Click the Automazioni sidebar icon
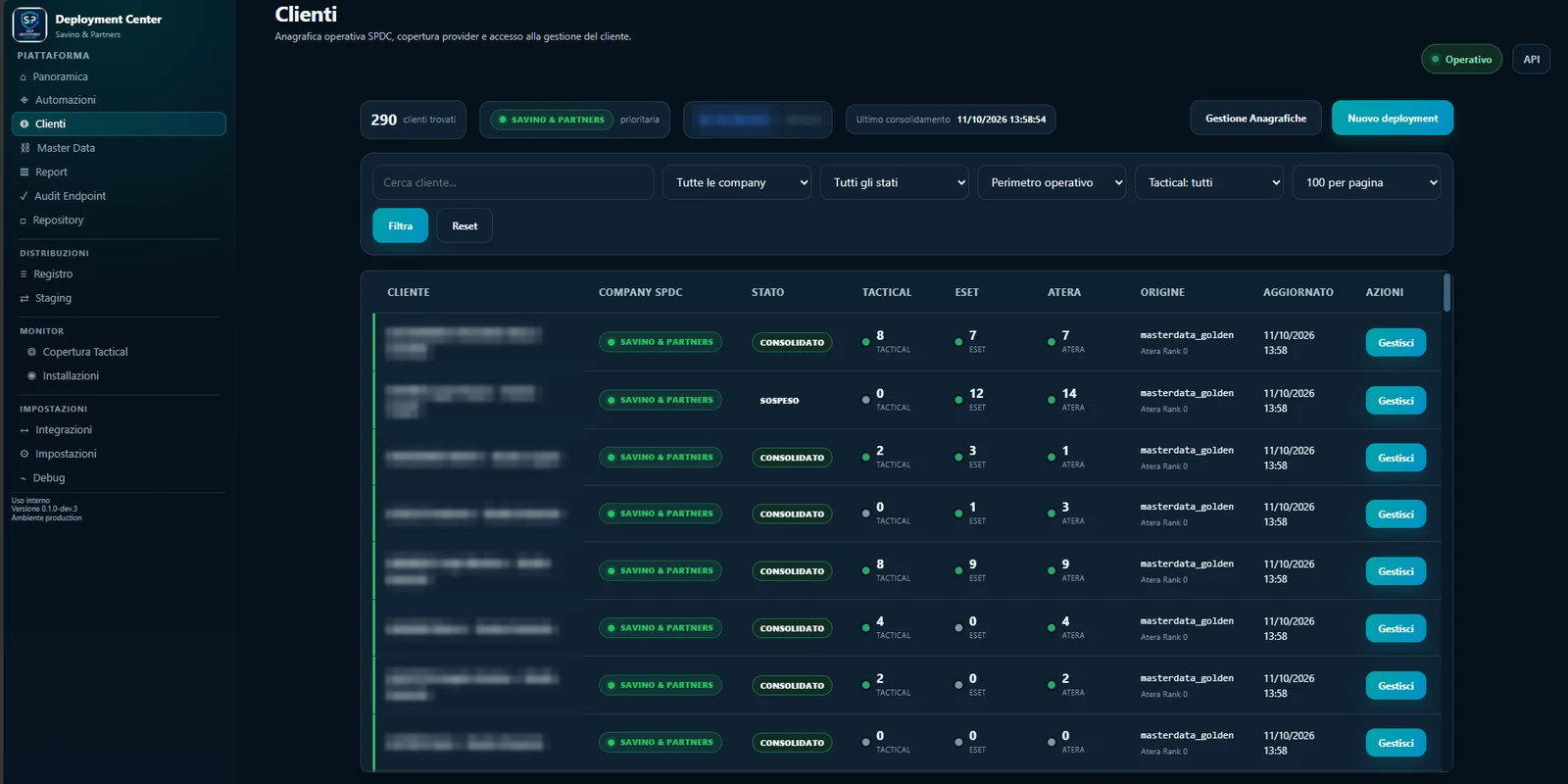This screenshot has height=784, width=1568. click(x=24, y=100)
